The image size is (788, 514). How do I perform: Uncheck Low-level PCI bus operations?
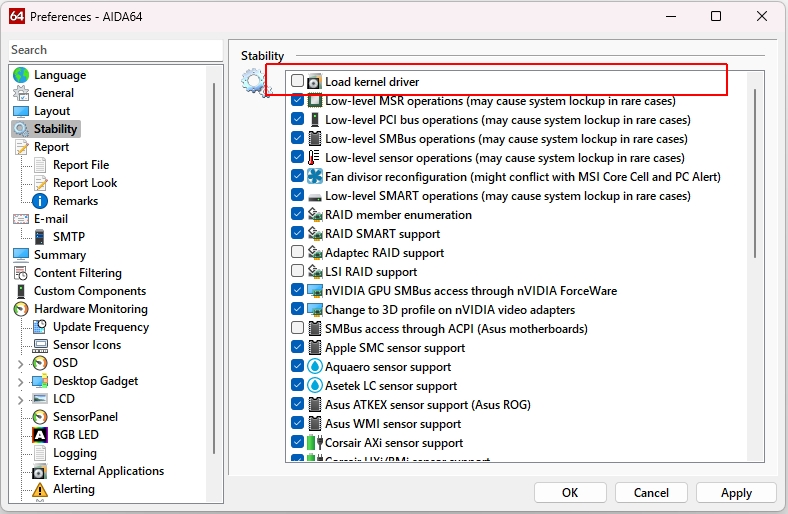point(298,119)
